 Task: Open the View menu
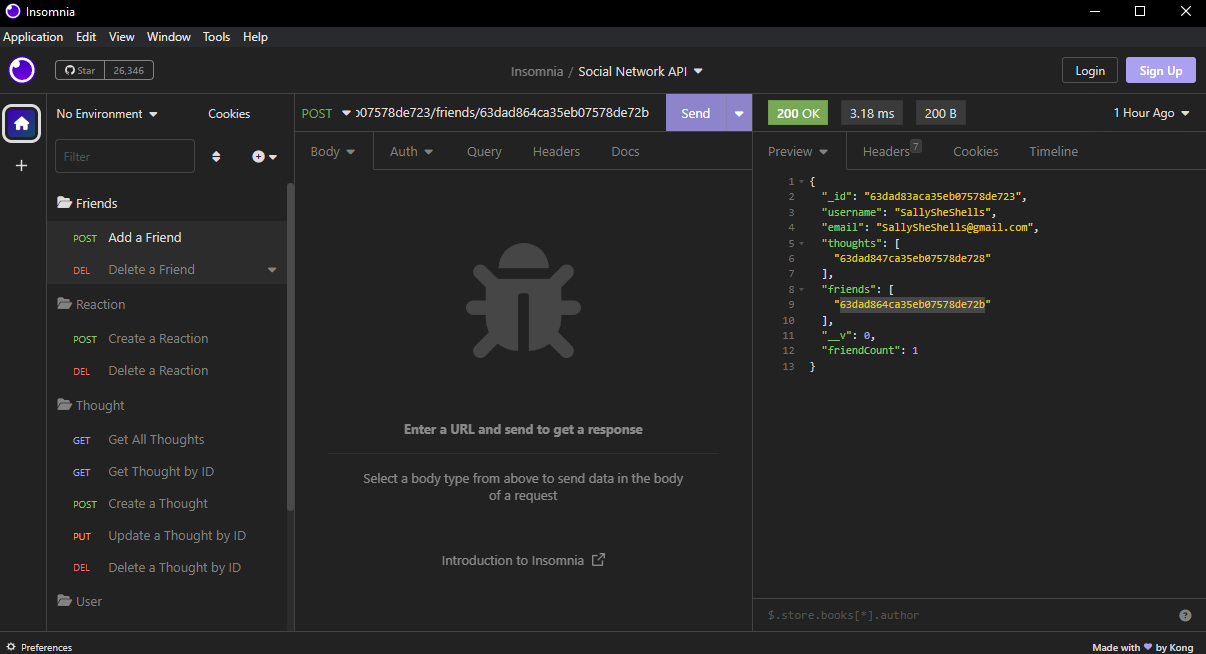click(x=122, y=37)
